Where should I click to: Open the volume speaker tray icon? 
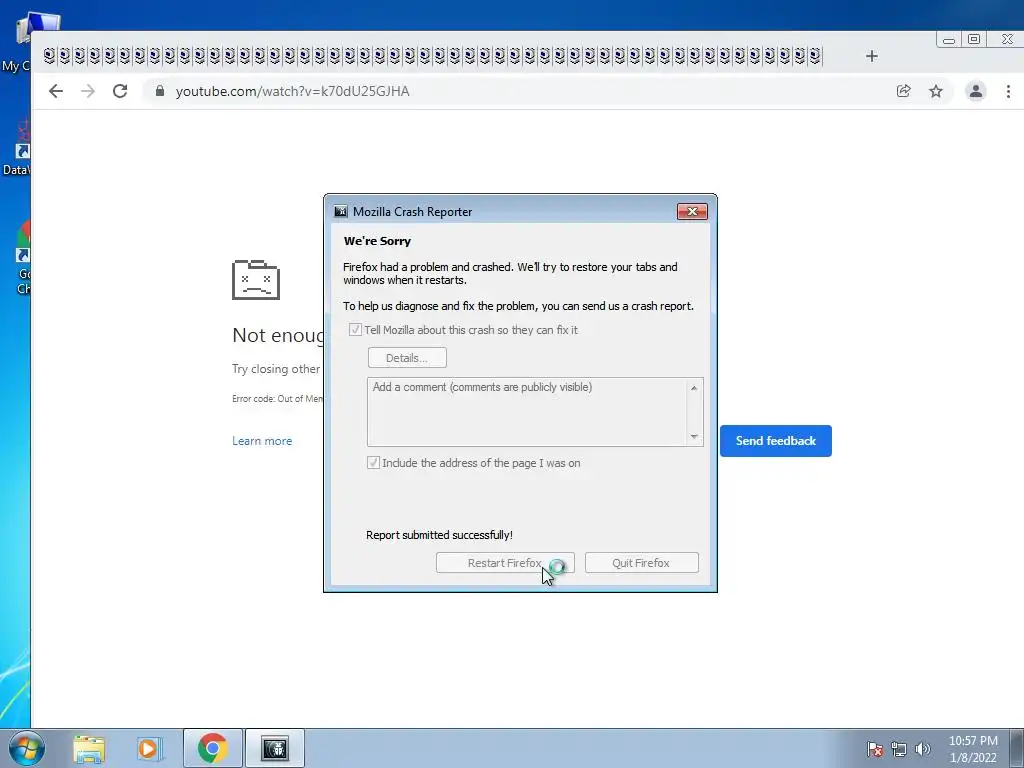pyautogui.click(x=923, y=749)
